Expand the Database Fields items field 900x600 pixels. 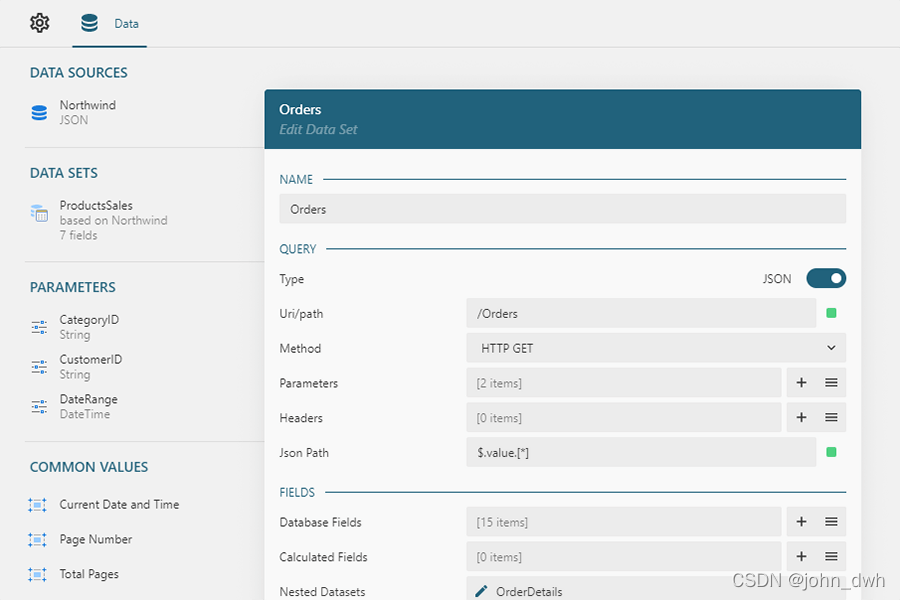pyautogui.click(x=620, y=521)
